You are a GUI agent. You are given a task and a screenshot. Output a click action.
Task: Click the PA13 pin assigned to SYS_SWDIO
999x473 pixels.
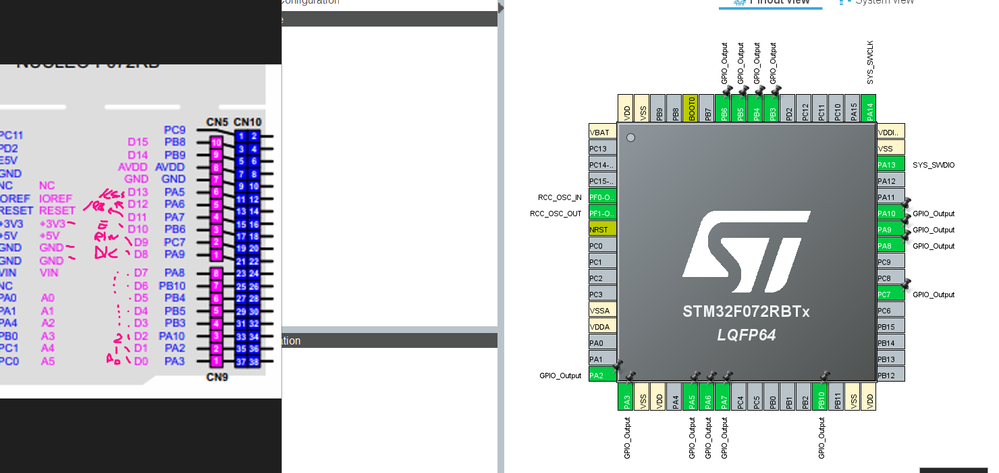[891, 164]
